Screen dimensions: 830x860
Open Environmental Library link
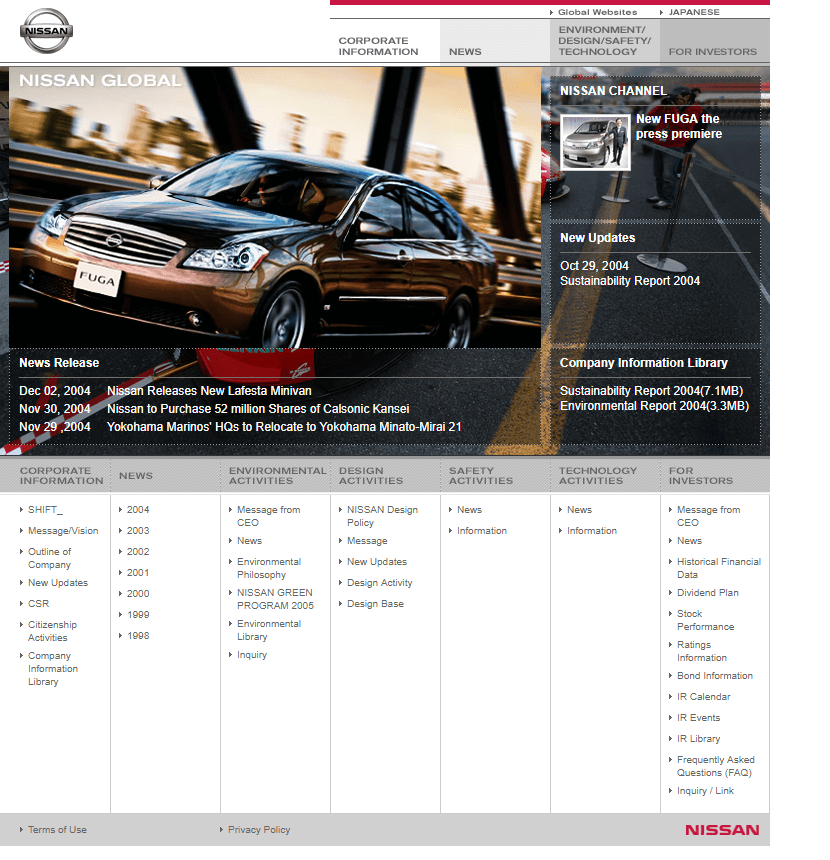coord(269,630)
